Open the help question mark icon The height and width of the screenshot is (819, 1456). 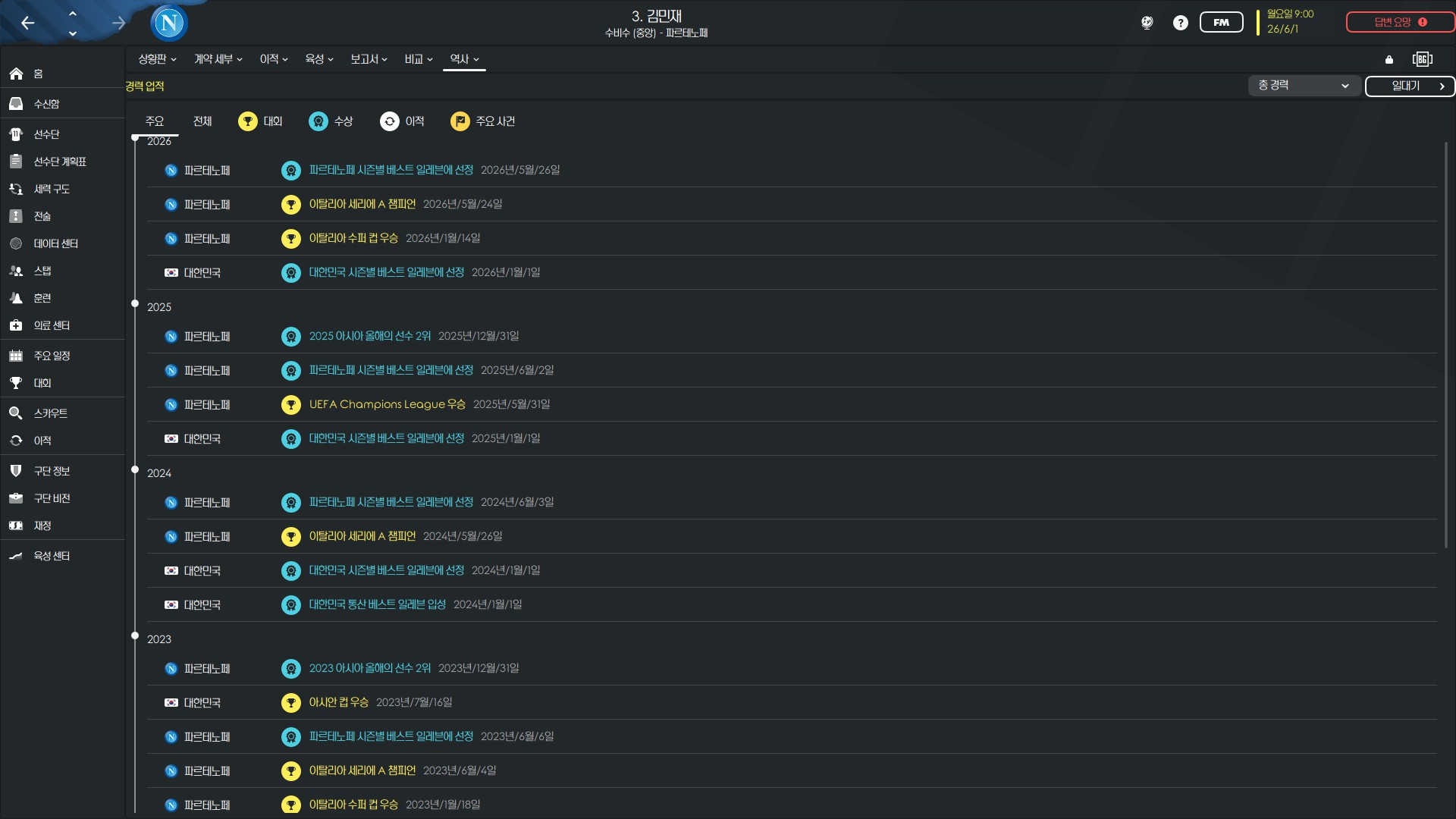tap(1180, 23)
